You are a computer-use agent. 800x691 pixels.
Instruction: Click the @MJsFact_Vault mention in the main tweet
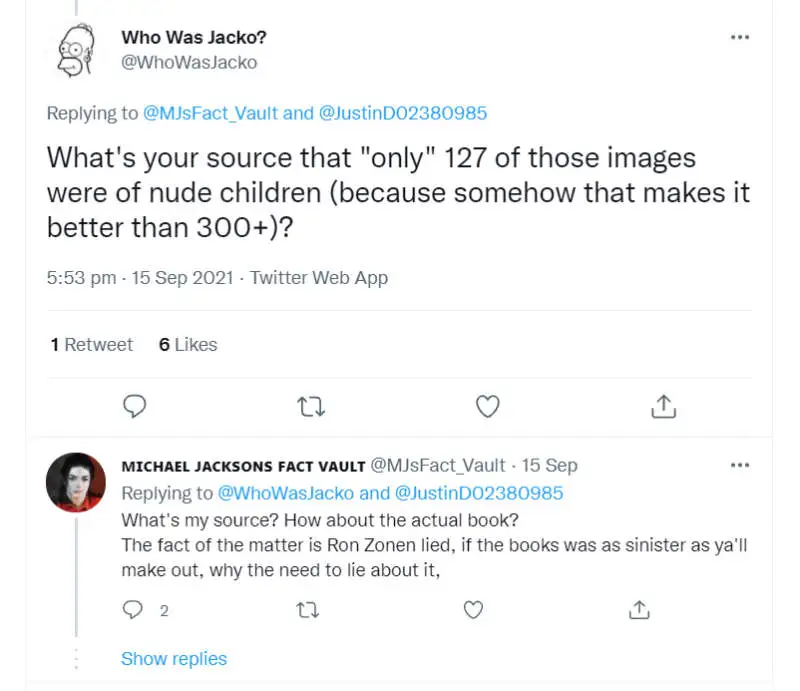click(x=211, y=113)
